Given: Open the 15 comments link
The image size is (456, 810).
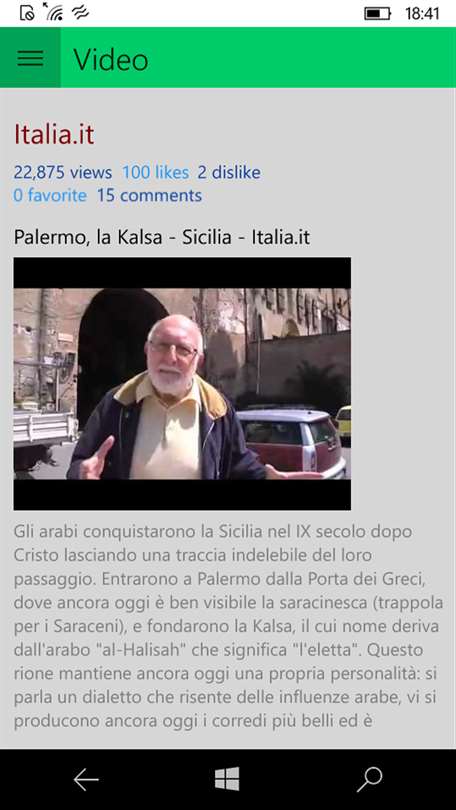Looking at the screenshot, I should coord(149,195).
